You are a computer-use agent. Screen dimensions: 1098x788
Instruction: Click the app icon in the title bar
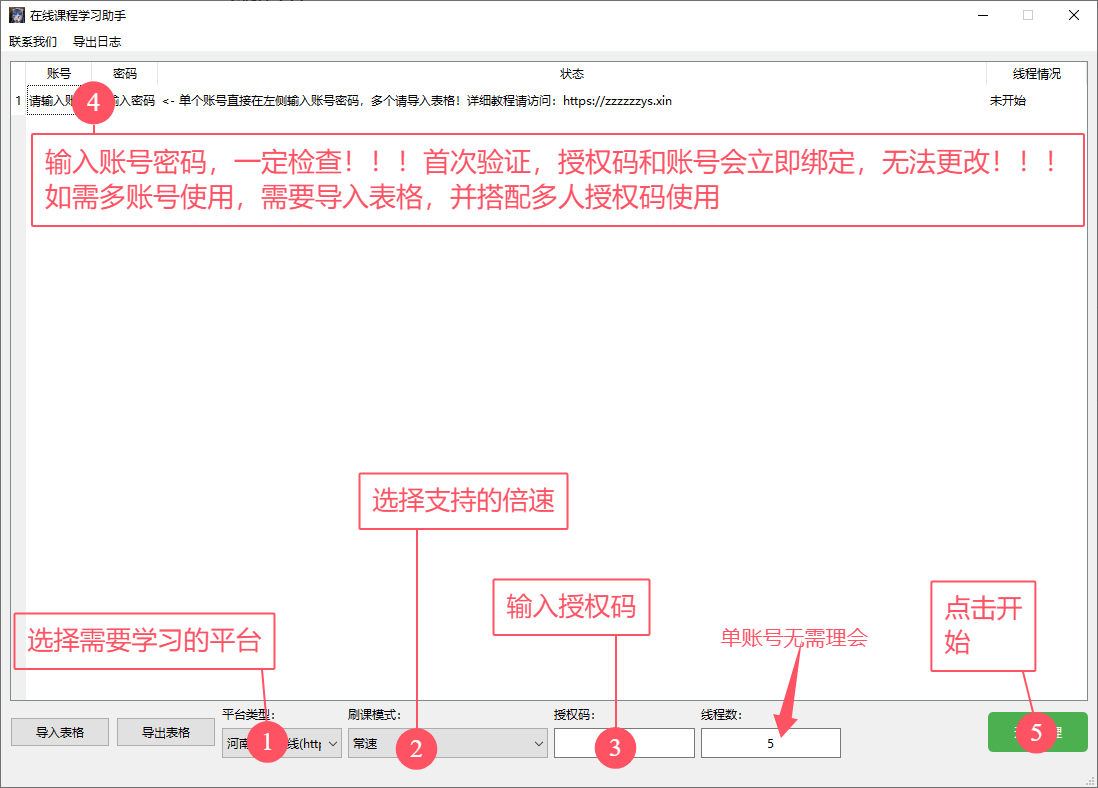(x=16, y=16)
